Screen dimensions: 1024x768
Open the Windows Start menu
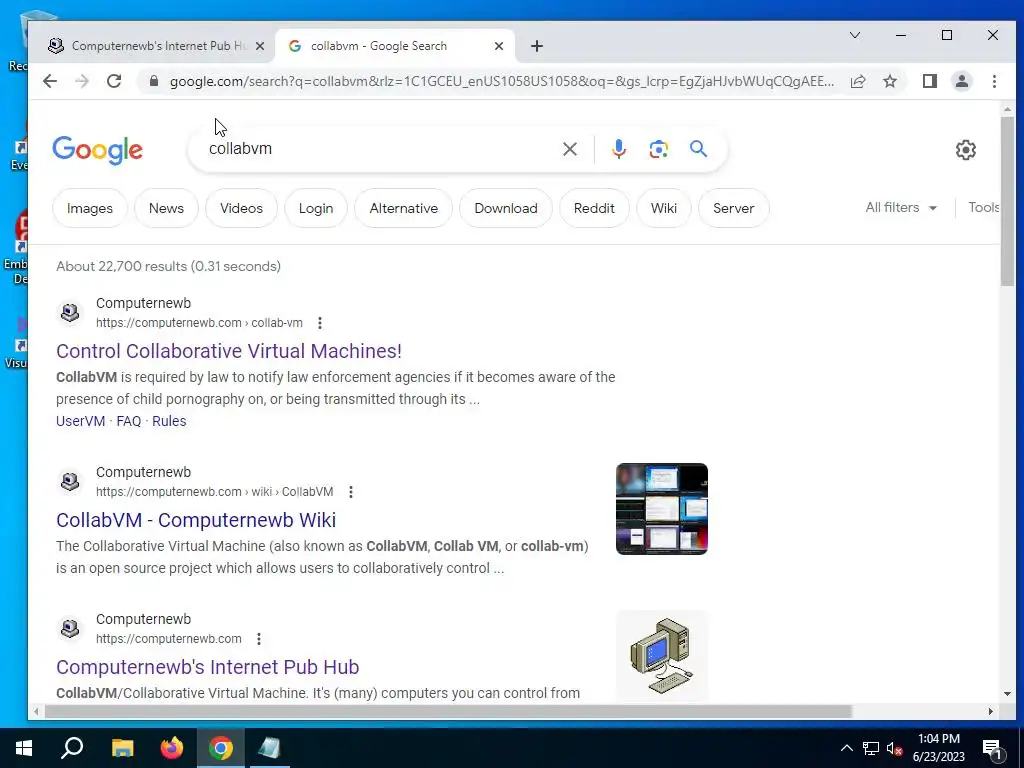24,748
